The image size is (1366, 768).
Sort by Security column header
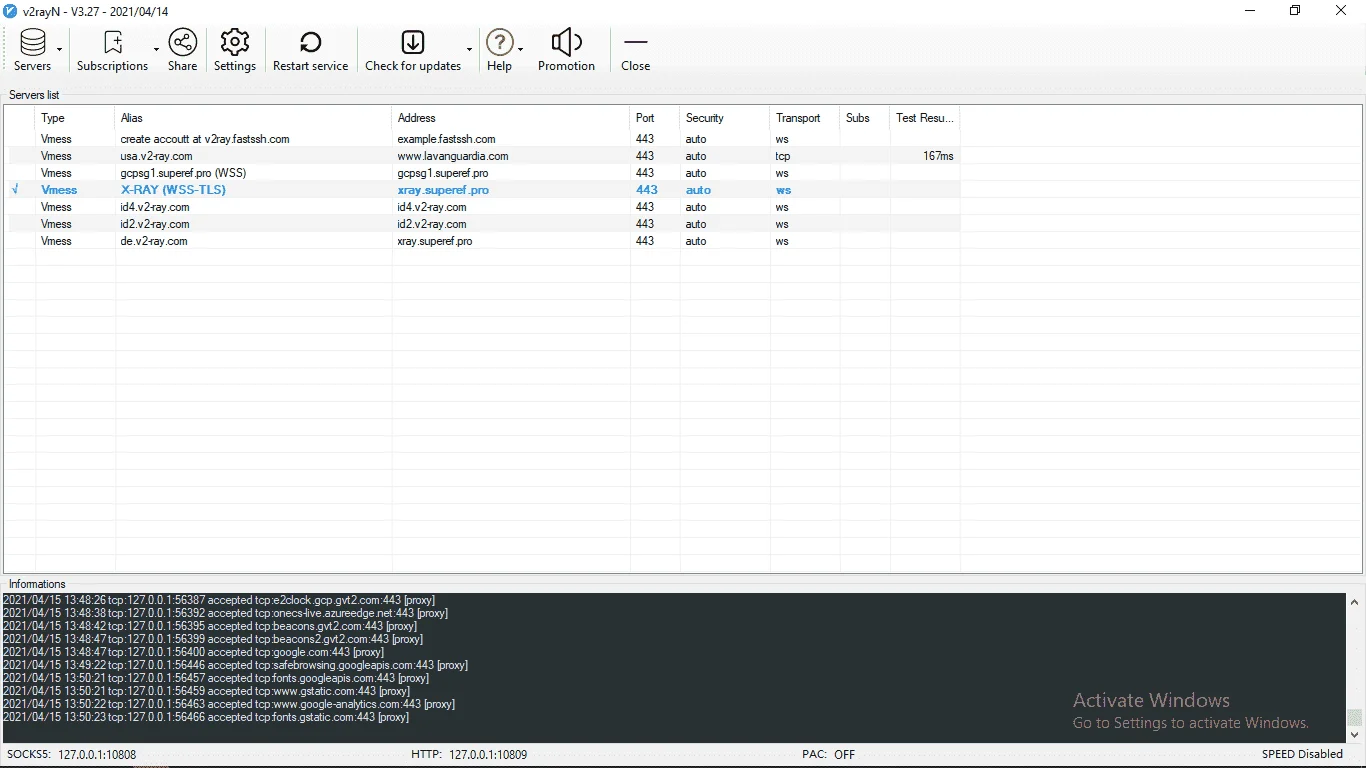pos(725,118)
